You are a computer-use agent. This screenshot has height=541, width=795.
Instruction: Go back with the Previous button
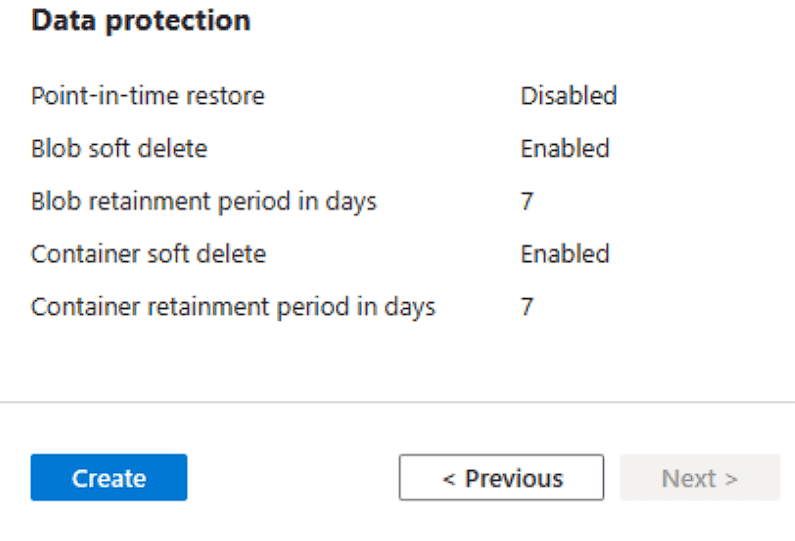click(501, 478)
